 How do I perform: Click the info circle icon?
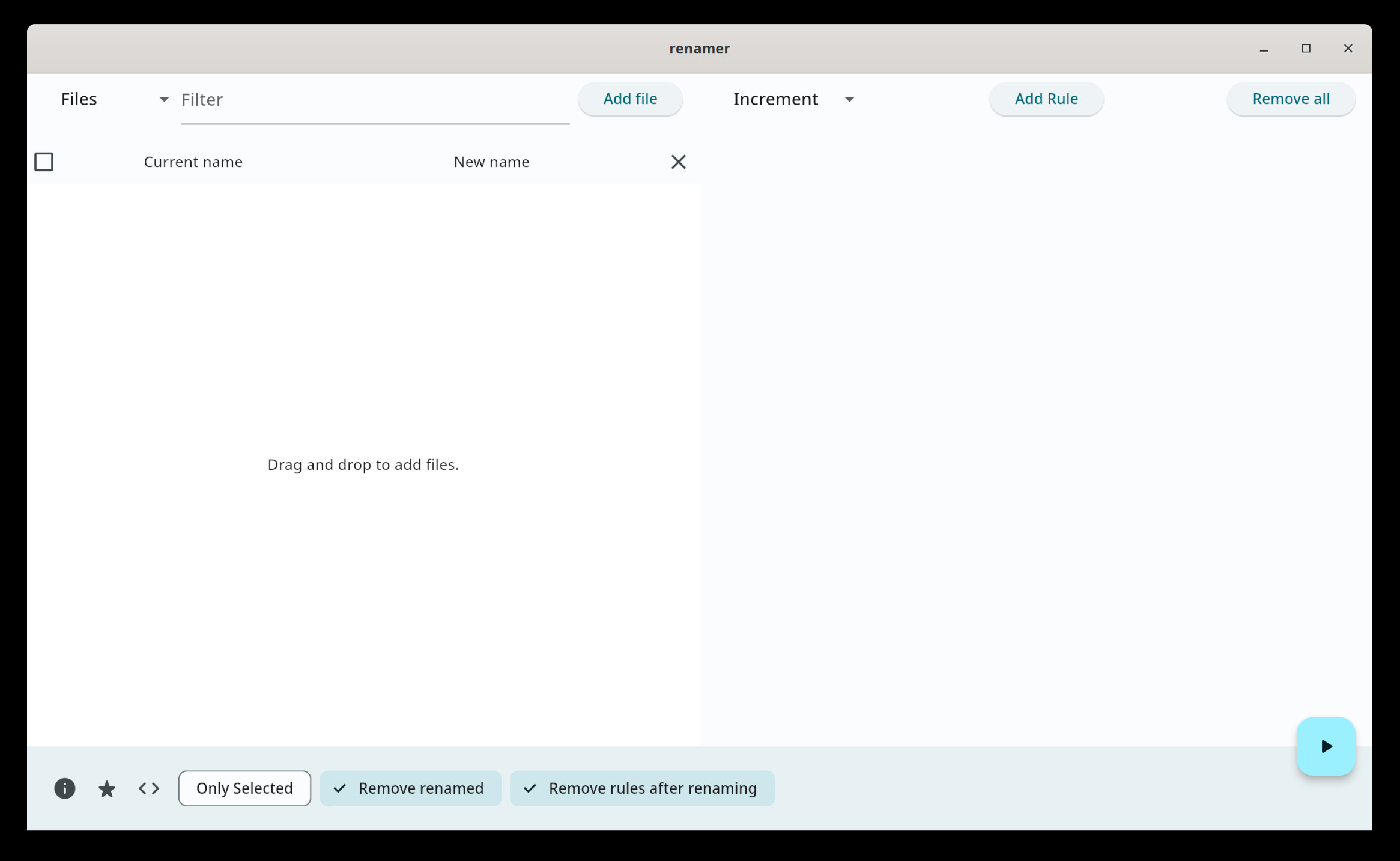pyautogui.click(x=65, y=788)
